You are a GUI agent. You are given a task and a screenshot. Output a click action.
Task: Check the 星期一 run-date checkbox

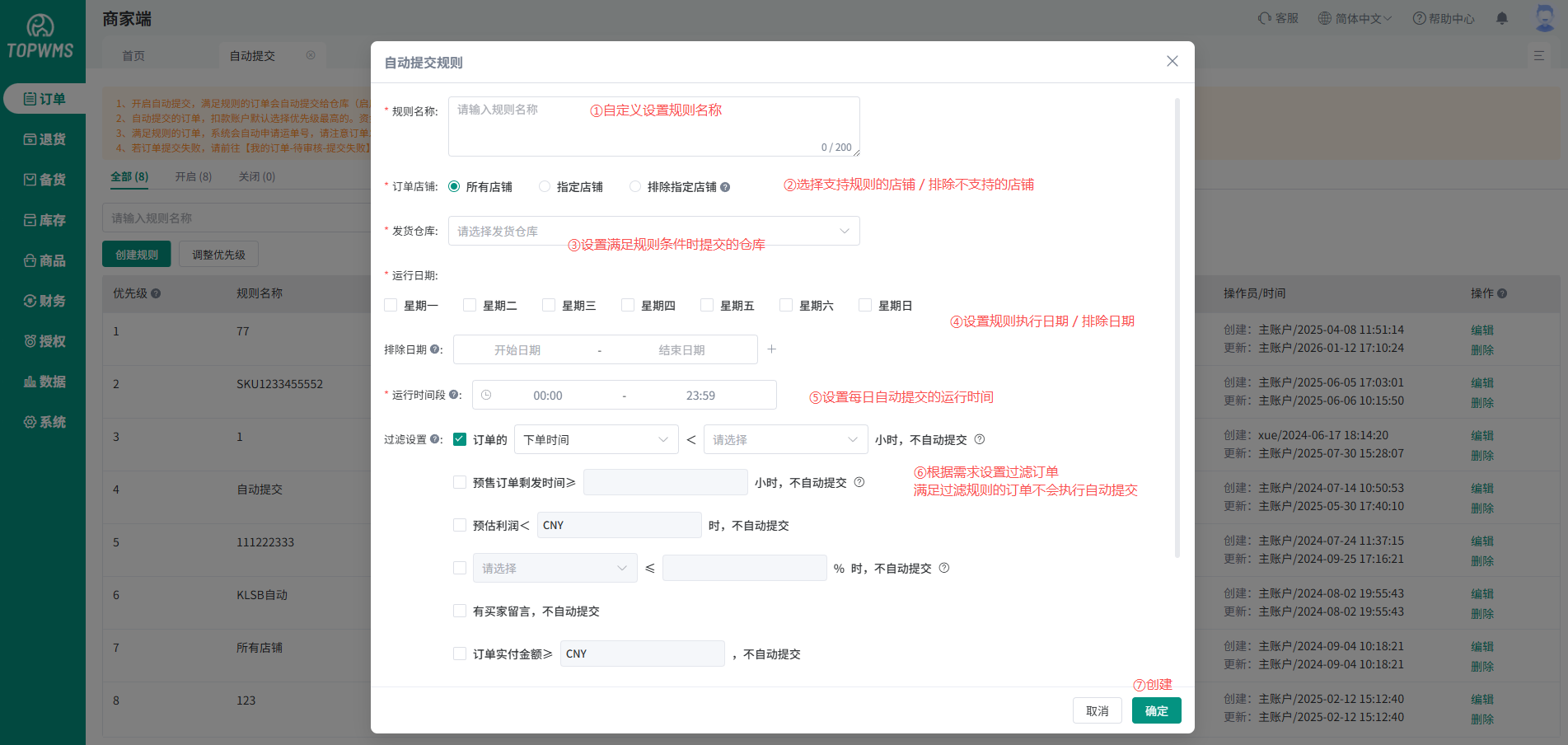coord(391,305)
